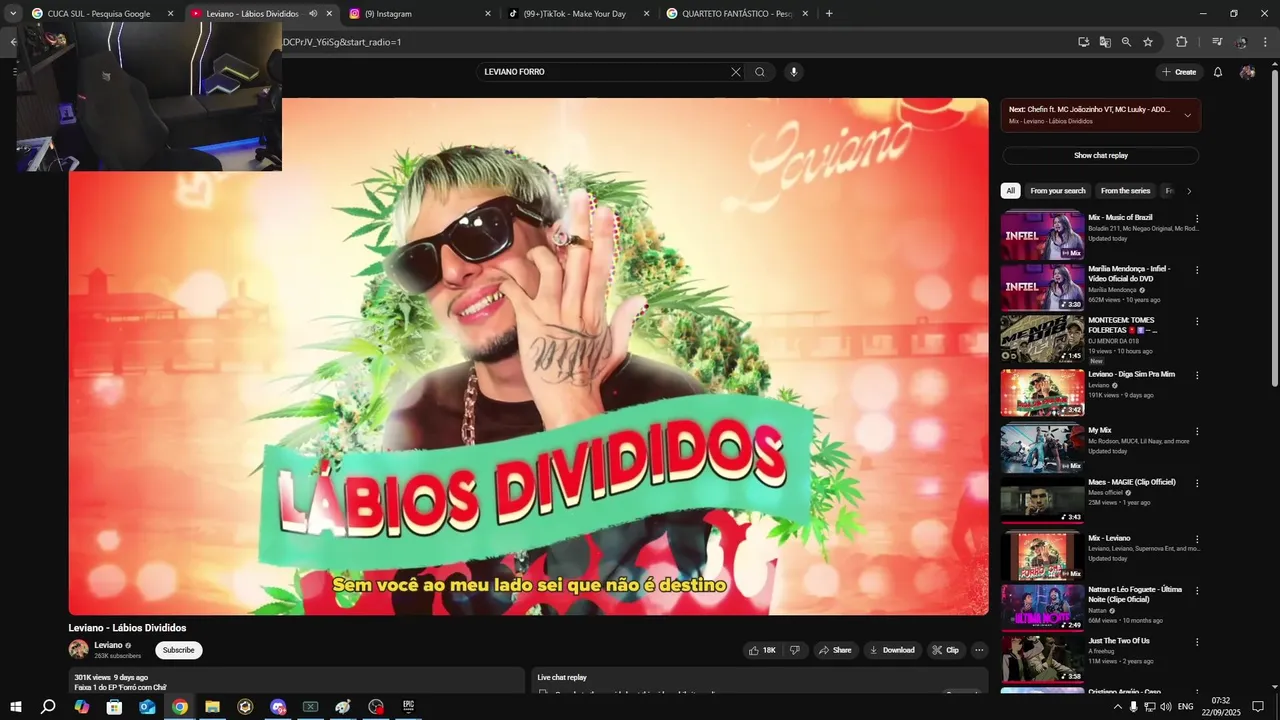The image size is (1280, 720).
Task: Open My Mix playlist thumbnail
Action: (1042, 448)
